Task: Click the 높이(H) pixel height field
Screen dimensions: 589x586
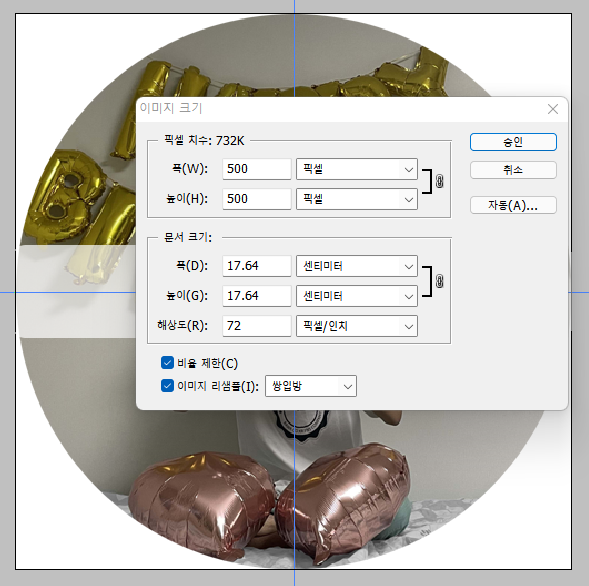Action: click(257, 199)
